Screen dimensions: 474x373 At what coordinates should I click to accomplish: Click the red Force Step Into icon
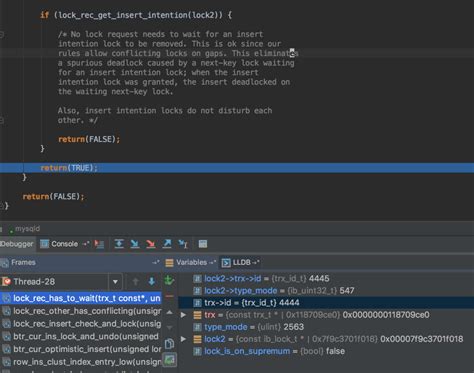pyautogui.click(x=151, y=244)
